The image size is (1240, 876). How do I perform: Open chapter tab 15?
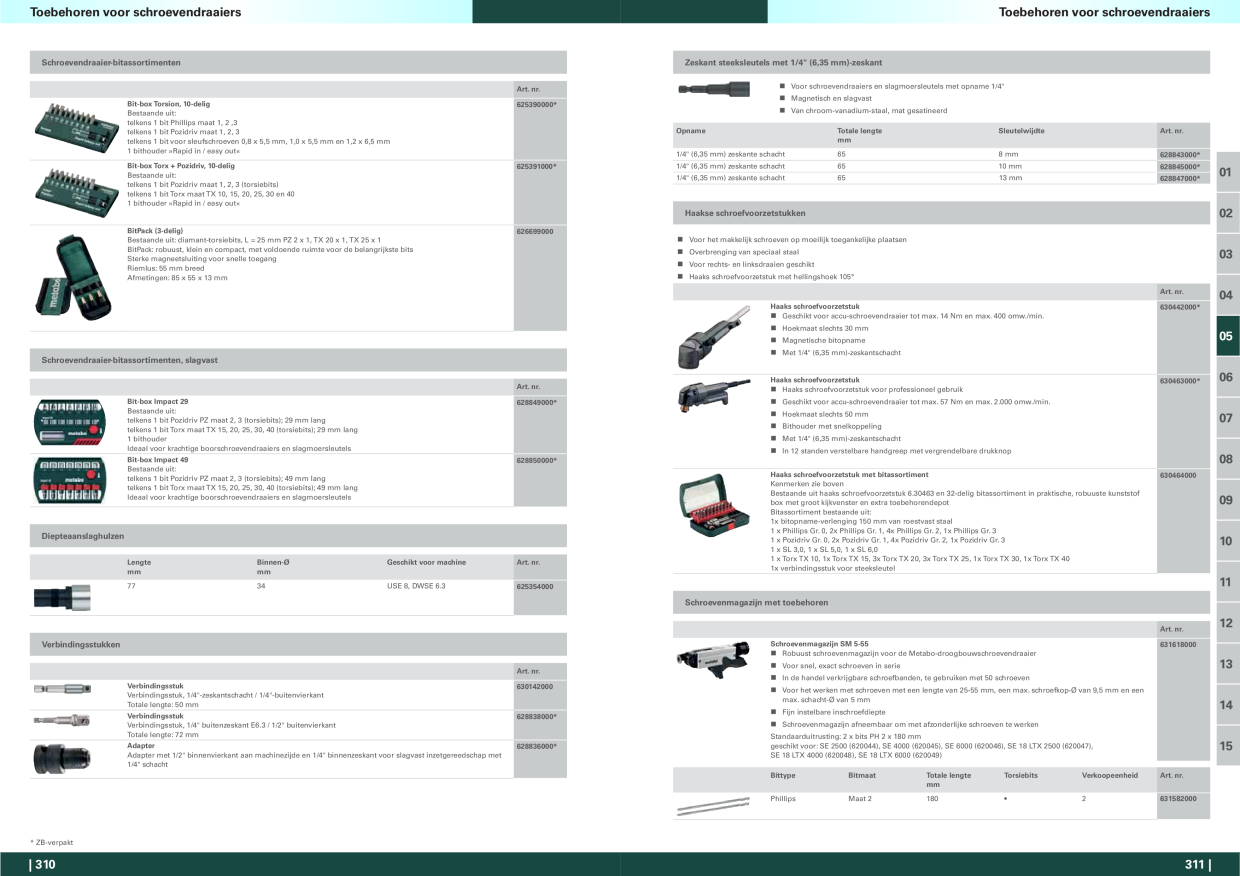click(1226, 746)
